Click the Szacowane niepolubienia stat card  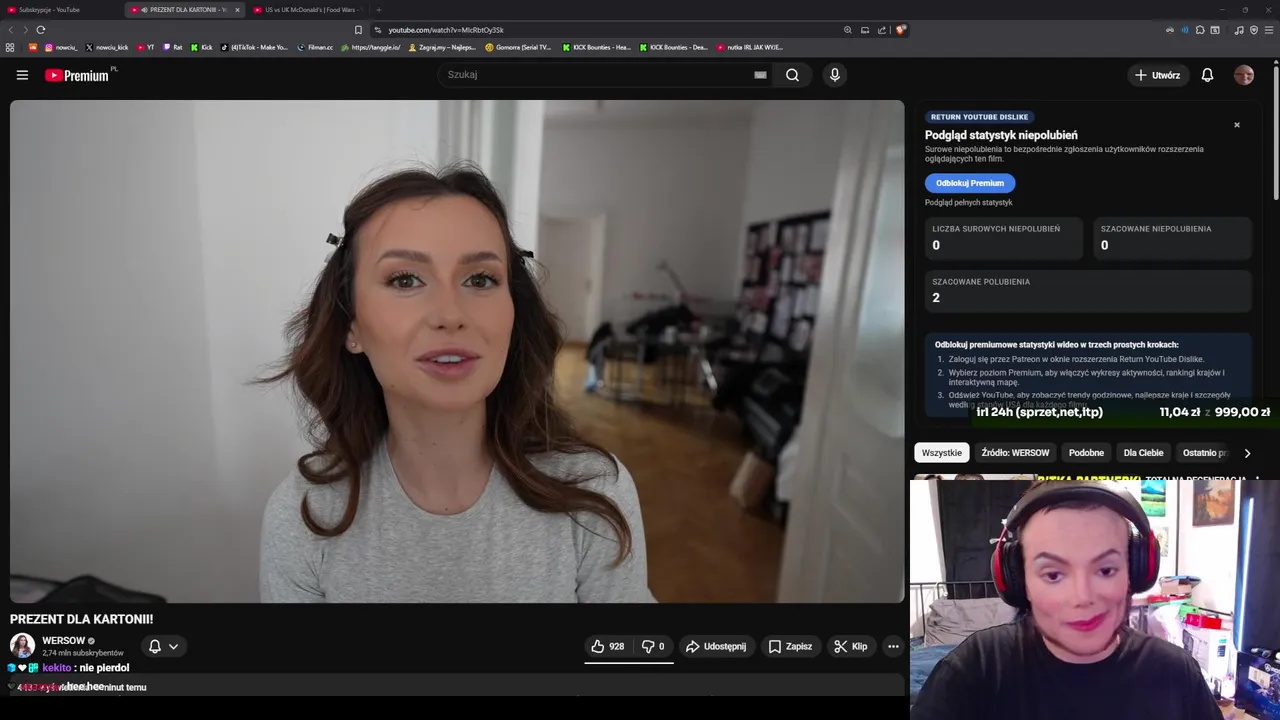[x=1172, y=238]
